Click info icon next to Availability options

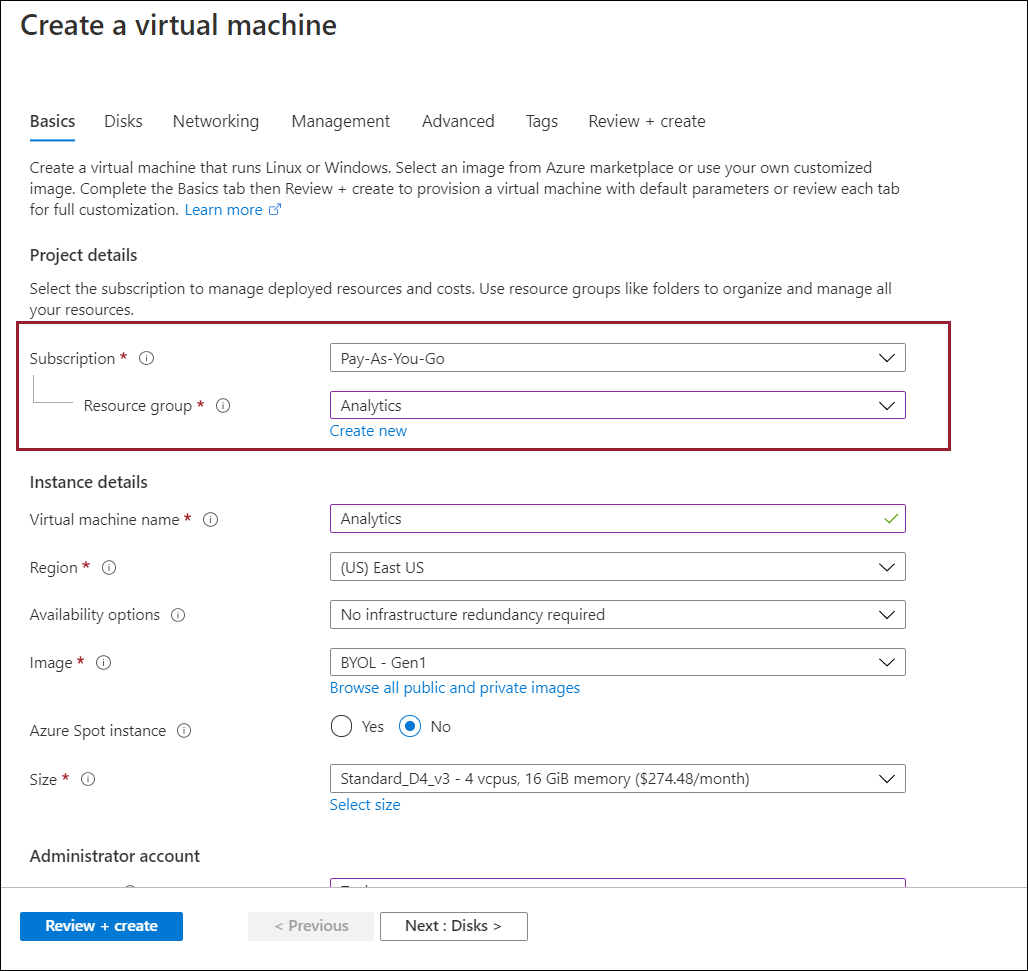pos(178,615)
